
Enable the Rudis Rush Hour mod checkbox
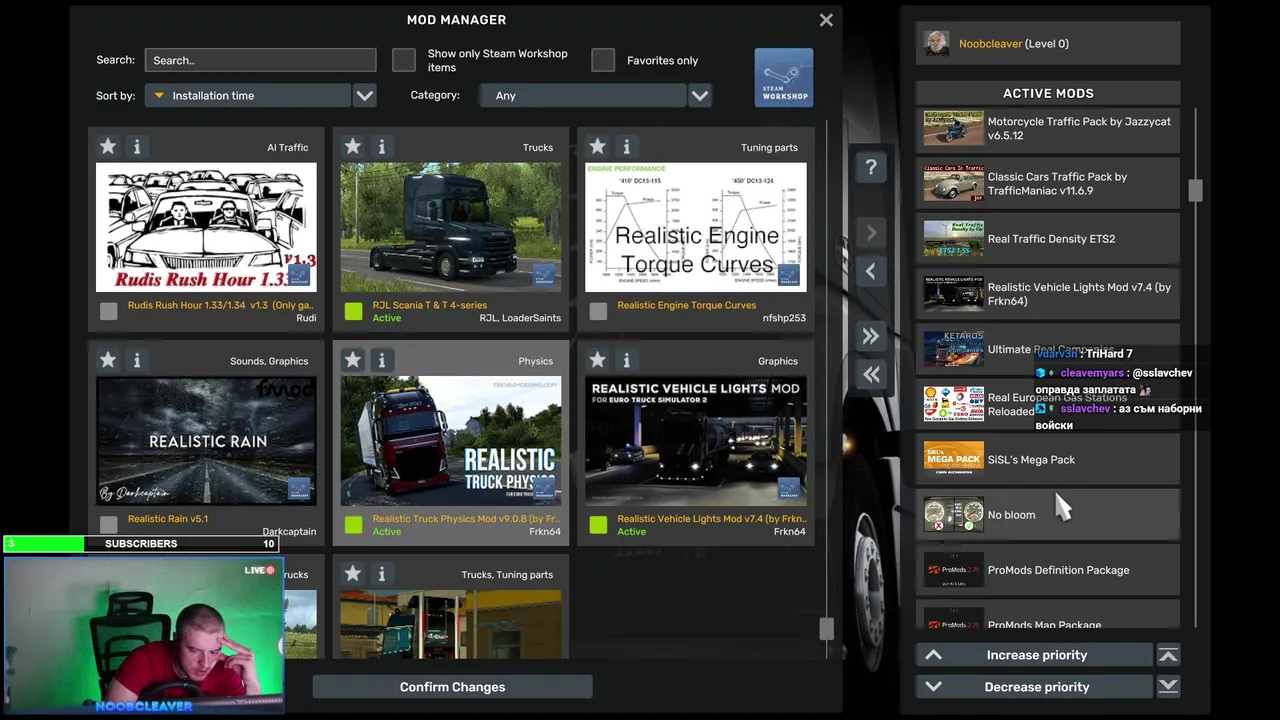pyautogui.click(x=109, y=311)
